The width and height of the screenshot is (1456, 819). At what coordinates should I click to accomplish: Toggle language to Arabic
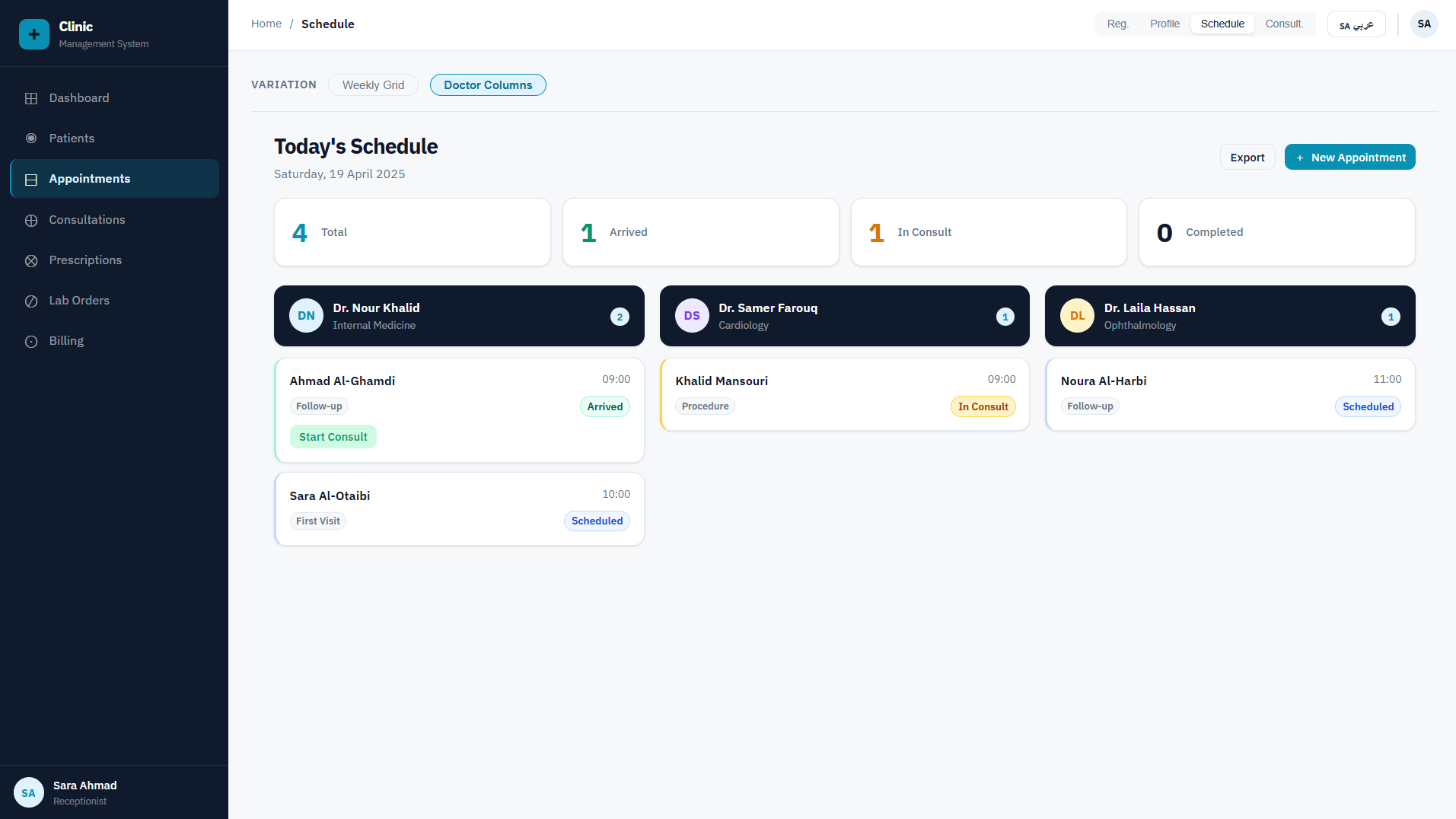1356,24
